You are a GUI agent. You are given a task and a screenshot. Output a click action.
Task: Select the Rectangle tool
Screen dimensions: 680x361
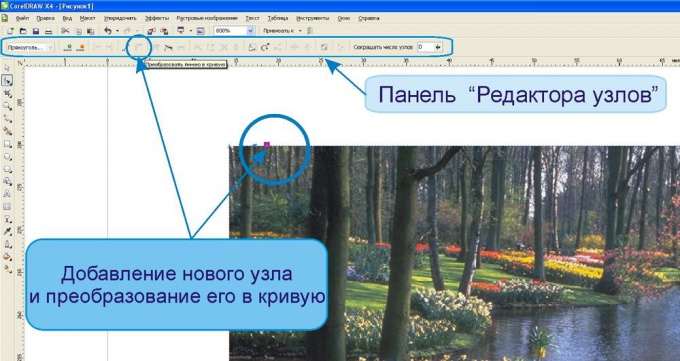point(7,144)
